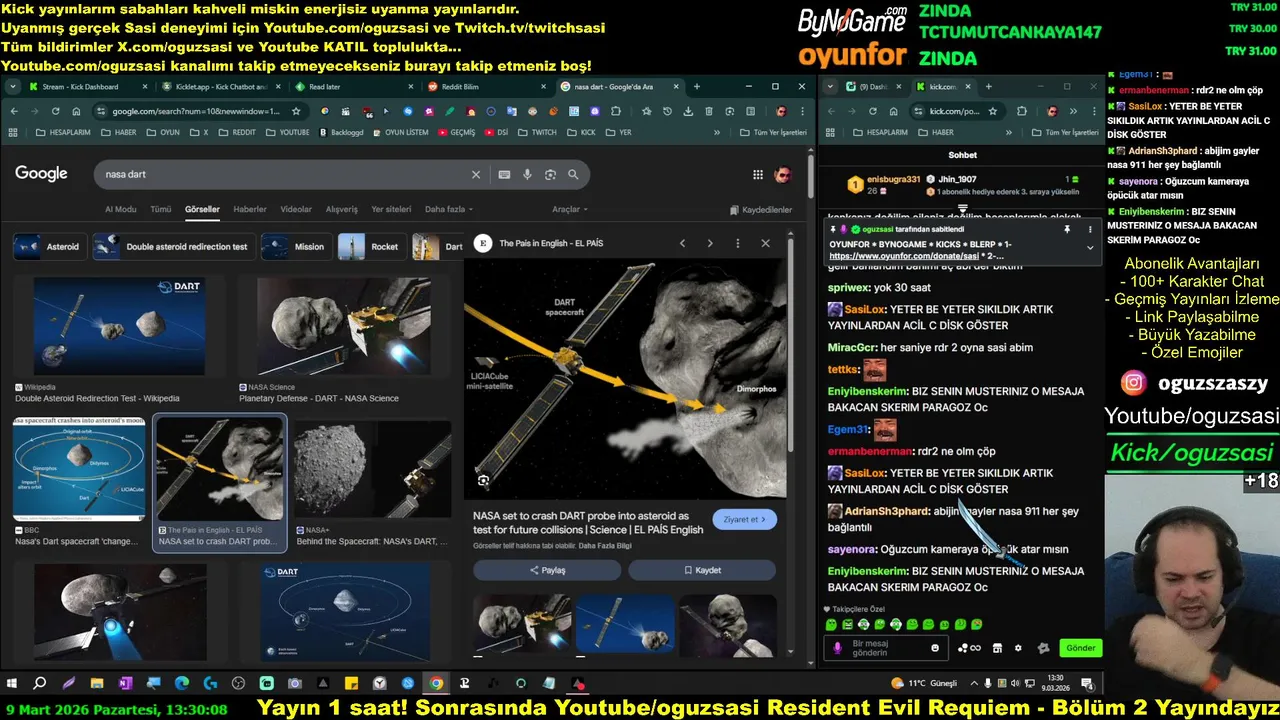Screen dimensions: 1280x720
Task: Open OneNote from the taskbar
Action: pos(125,684)
